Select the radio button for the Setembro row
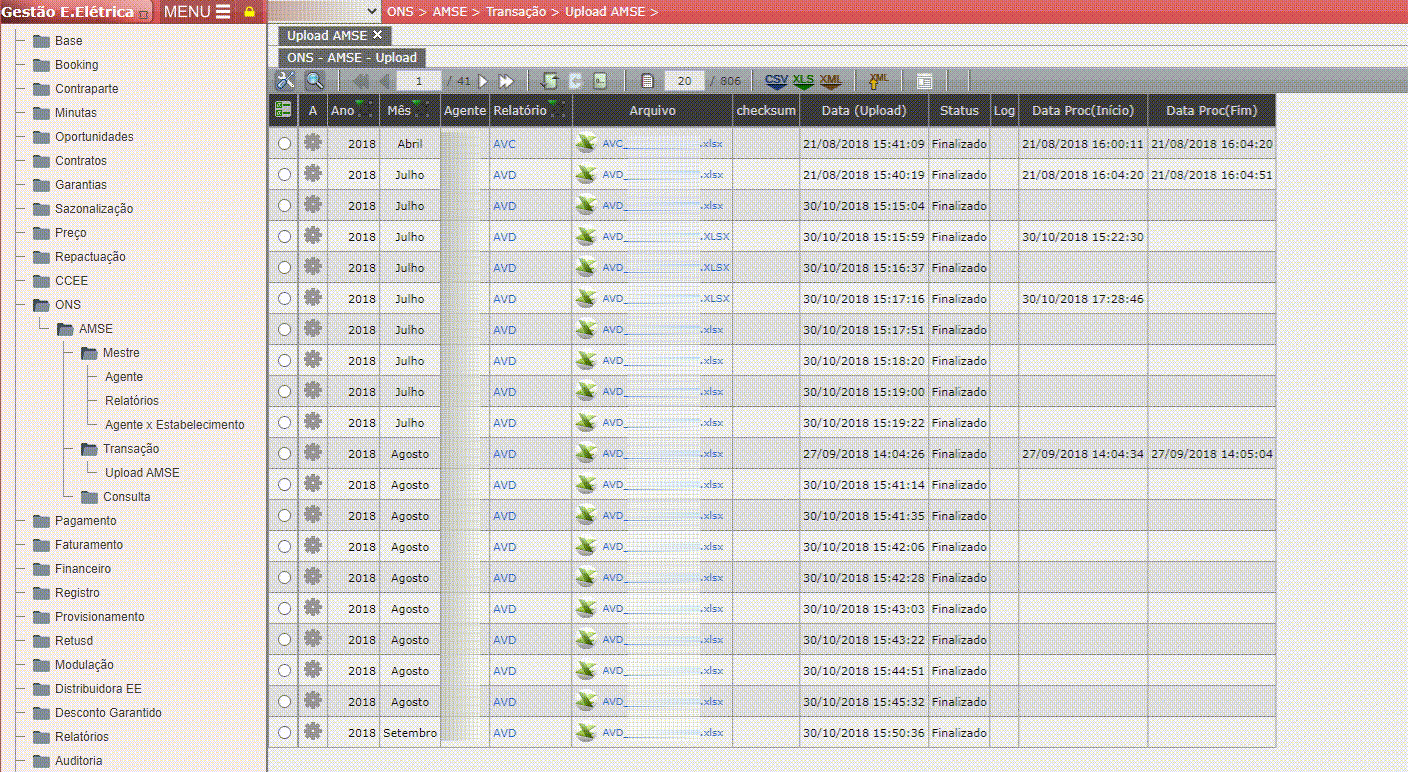This screenshot has width=1408, height=772. click(x=285, y=733)
